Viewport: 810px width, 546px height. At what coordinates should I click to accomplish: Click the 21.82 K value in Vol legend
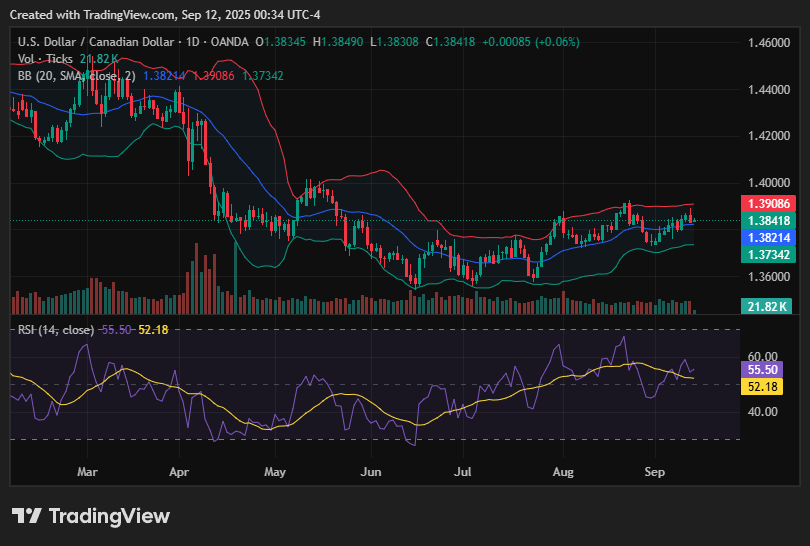(x=99, y=59)
